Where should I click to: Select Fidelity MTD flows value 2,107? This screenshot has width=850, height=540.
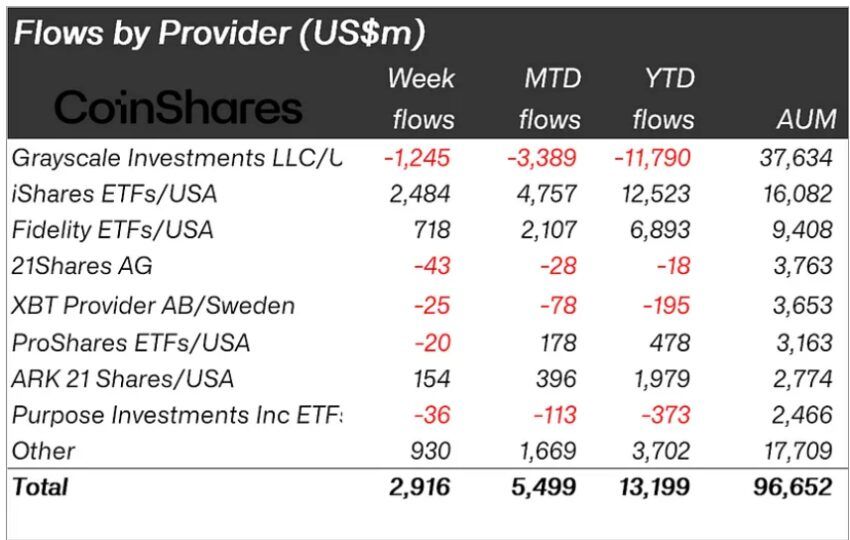pyautogui.click(x=549, y=229)
